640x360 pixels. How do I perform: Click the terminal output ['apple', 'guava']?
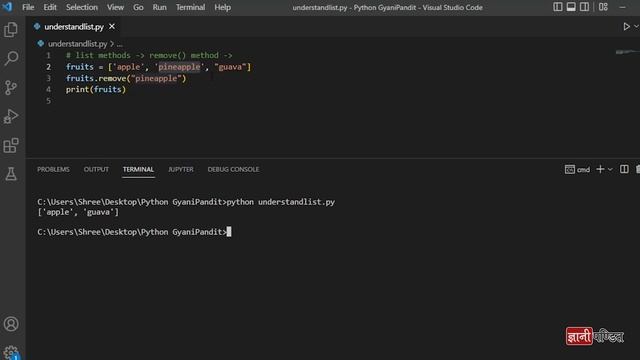tap(78, 212)
